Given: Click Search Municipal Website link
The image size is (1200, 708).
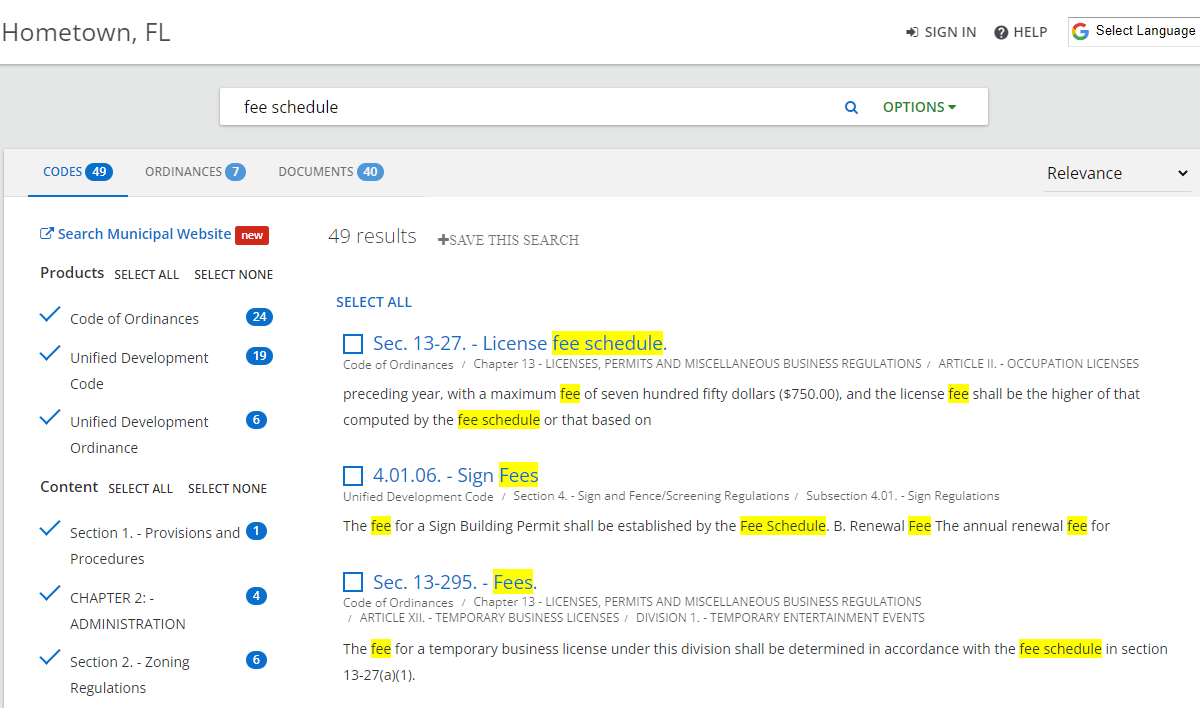Looking at the screenshot, I should pyautogui.click(x=145, y=234).
